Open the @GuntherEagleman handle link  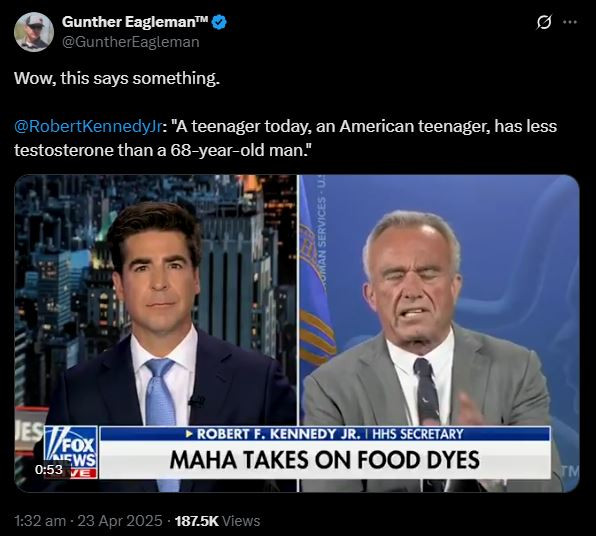(130, 42)
